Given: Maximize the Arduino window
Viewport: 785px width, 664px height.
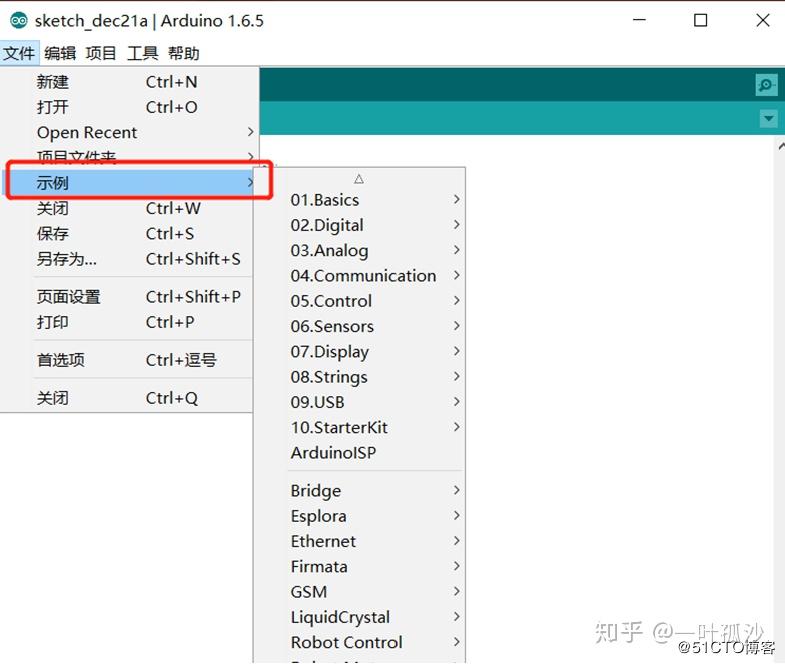Looking at the screenshot, I should tap(700, 20).
